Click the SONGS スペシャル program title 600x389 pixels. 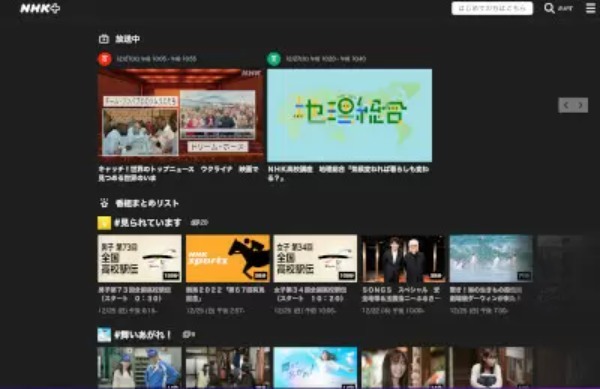pos(401,294)
